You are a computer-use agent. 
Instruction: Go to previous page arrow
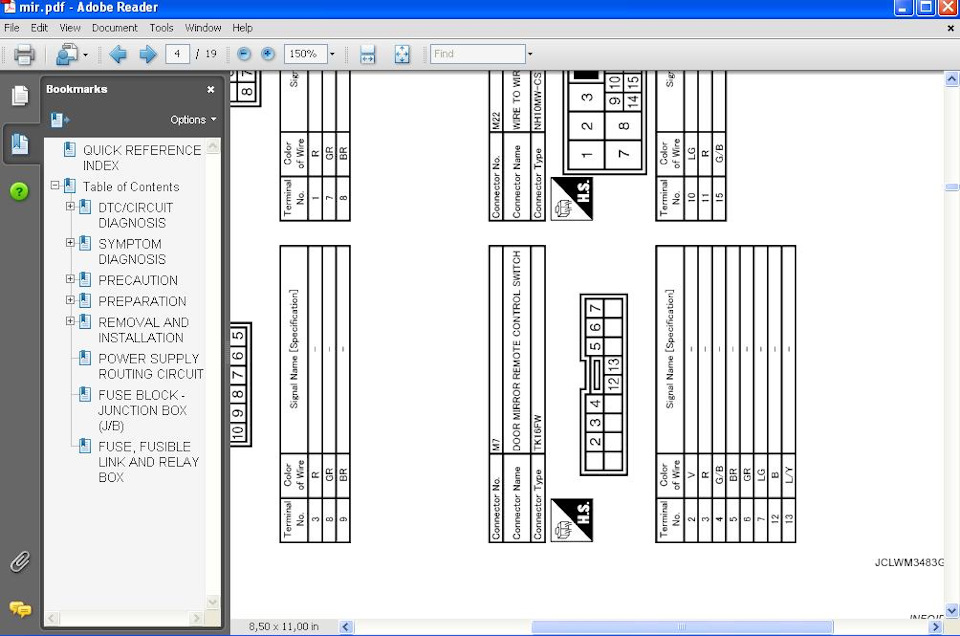(118, 54)
